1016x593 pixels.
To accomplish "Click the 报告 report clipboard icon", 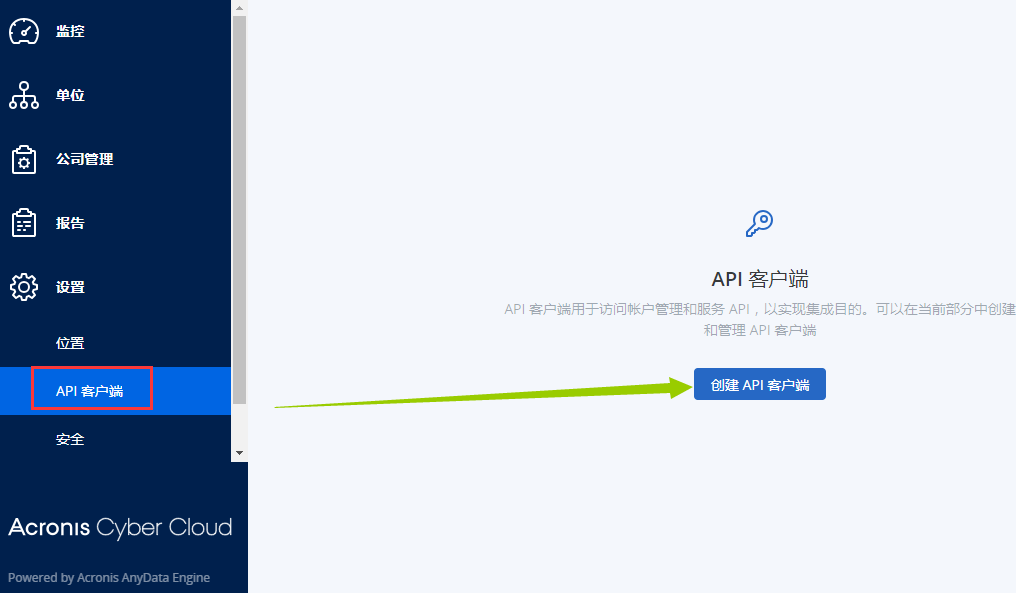I will pos(24,223).
